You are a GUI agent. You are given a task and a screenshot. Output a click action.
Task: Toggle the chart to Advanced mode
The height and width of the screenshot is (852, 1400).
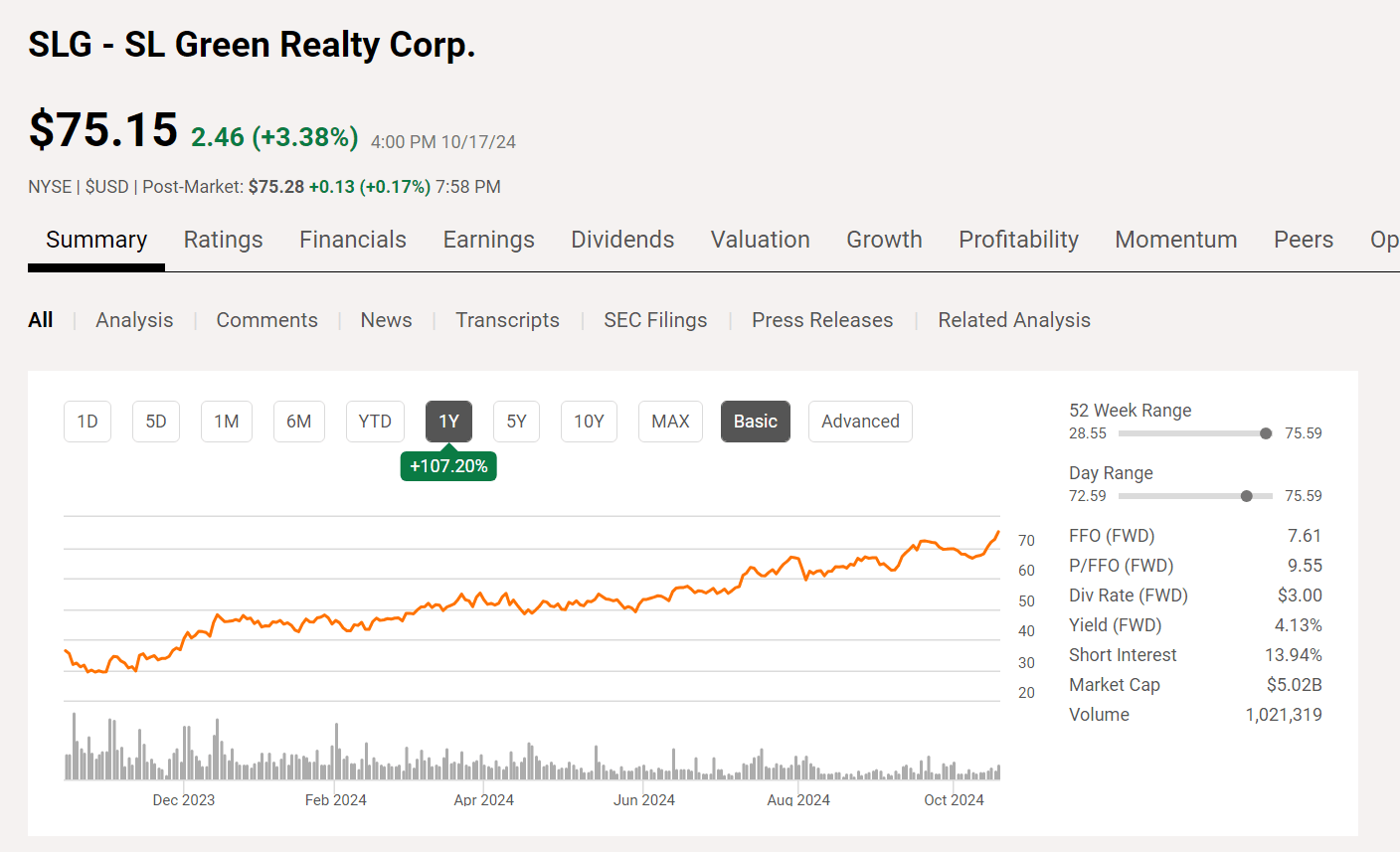(860, 421)
